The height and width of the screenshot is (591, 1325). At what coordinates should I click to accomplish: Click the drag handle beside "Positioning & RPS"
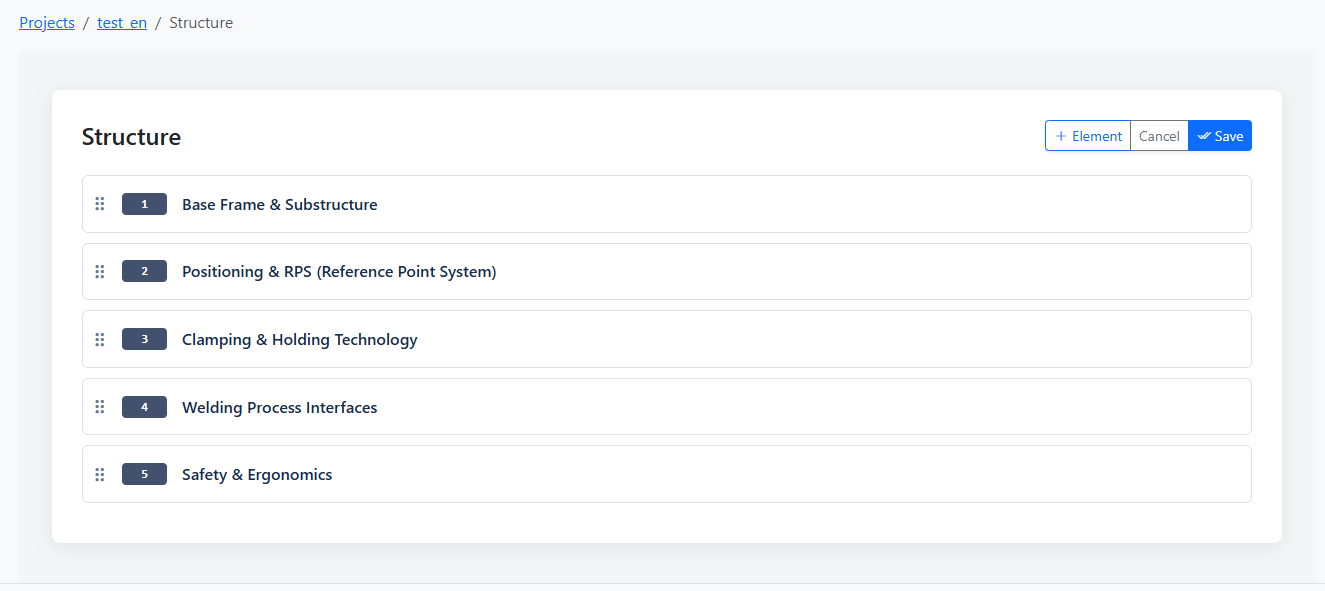pos(99,271)
